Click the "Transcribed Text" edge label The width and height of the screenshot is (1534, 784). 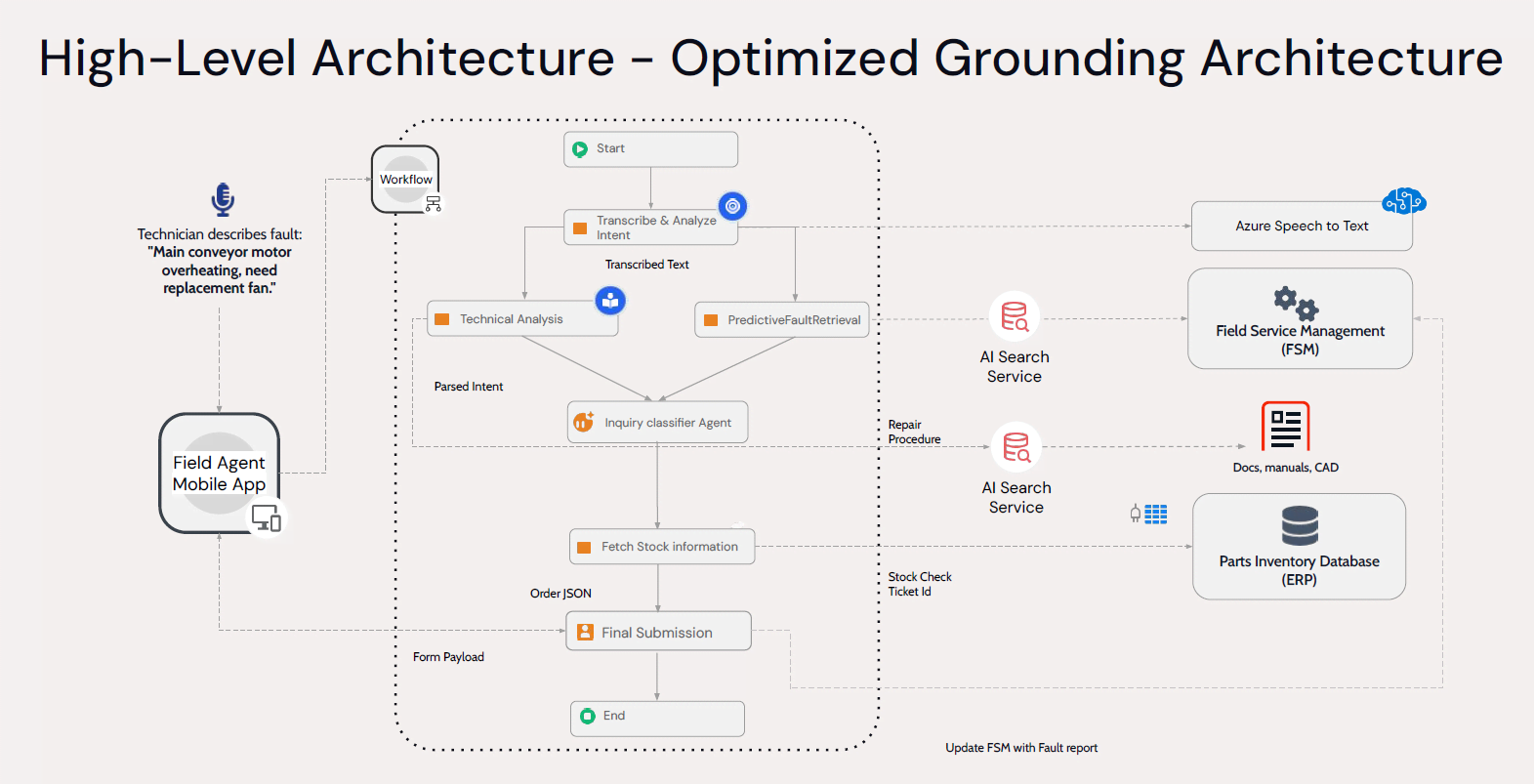point(646,265)
